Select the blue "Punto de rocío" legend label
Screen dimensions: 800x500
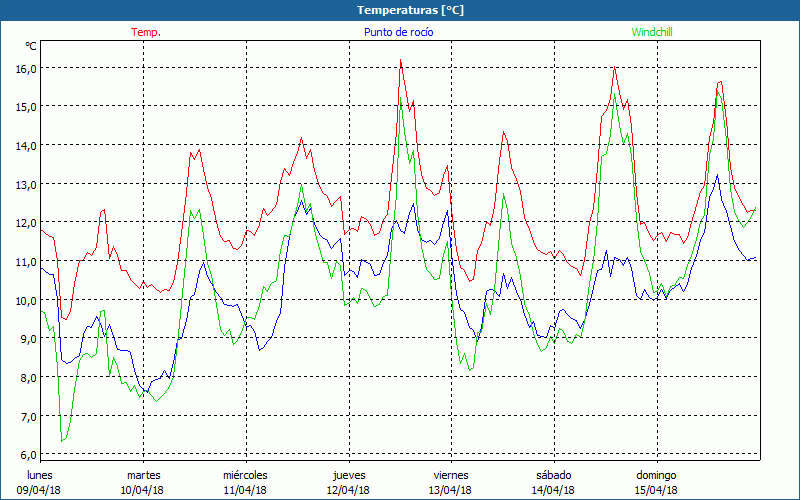(x=398, y=32)
